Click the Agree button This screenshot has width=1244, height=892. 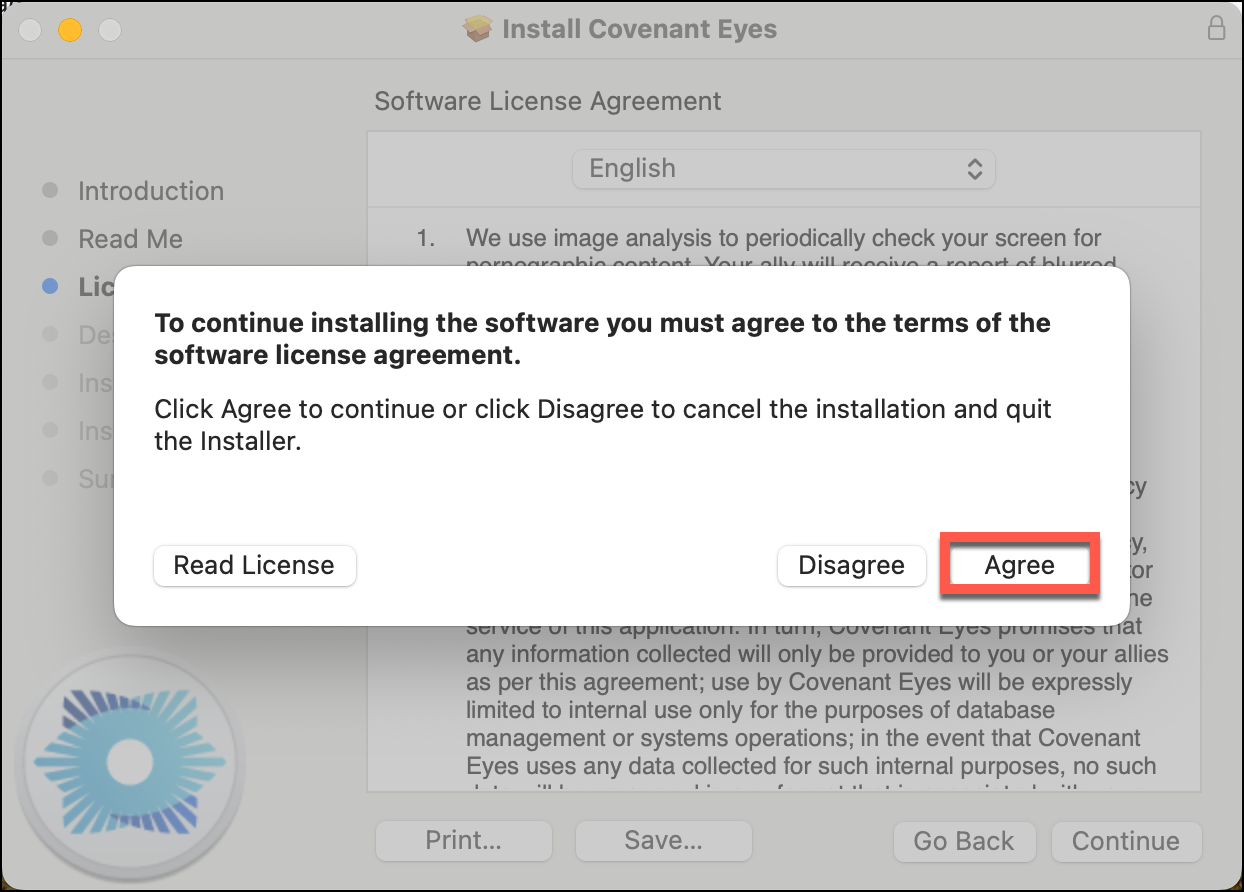(x=1019, y=565)
